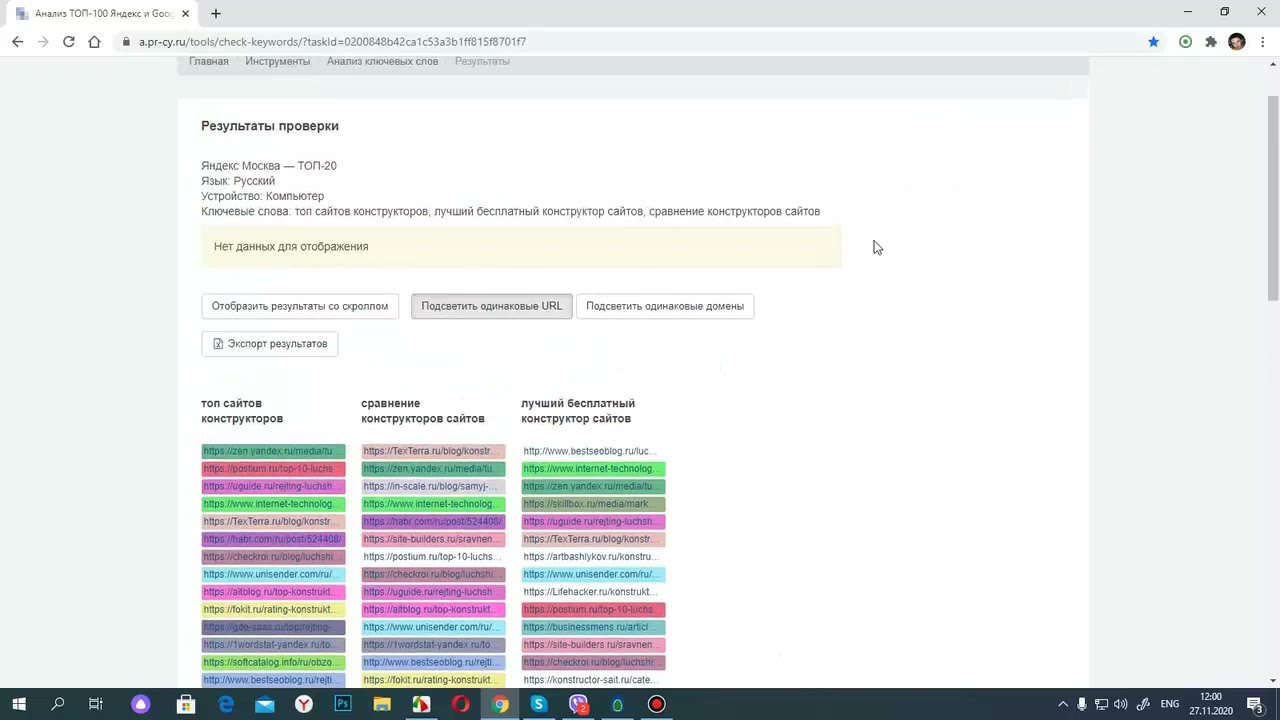Open softcatalog.info link in first column
This screenshot has width=1280, height=720.
[273, 662]
